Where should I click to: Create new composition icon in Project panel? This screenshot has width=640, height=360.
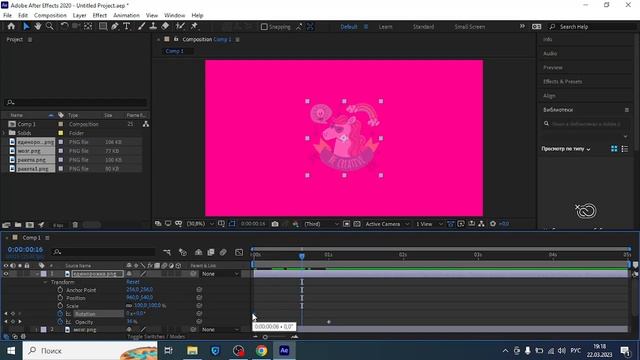(29, 225)
